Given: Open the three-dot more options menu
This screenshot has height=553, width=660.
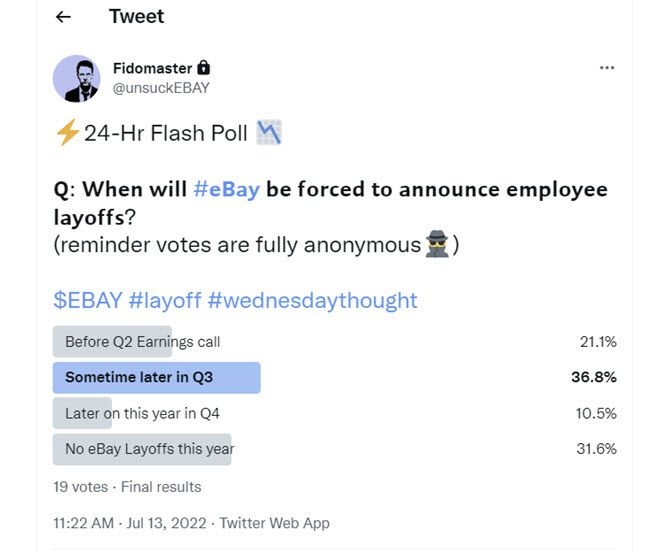Looking at the screenshot, I should [606, 68].
